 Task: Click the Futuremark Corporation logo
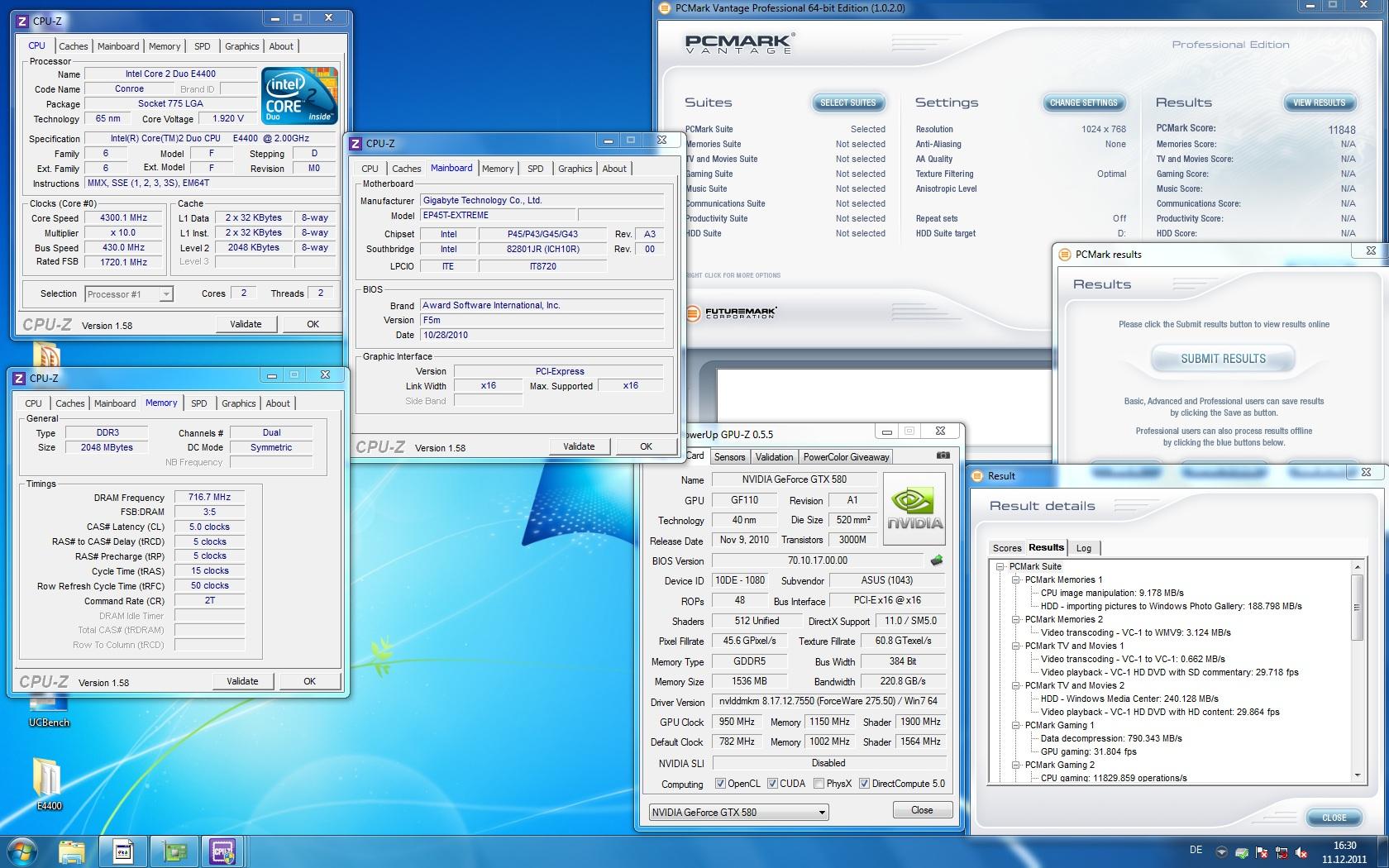click(x=732, y=313)
